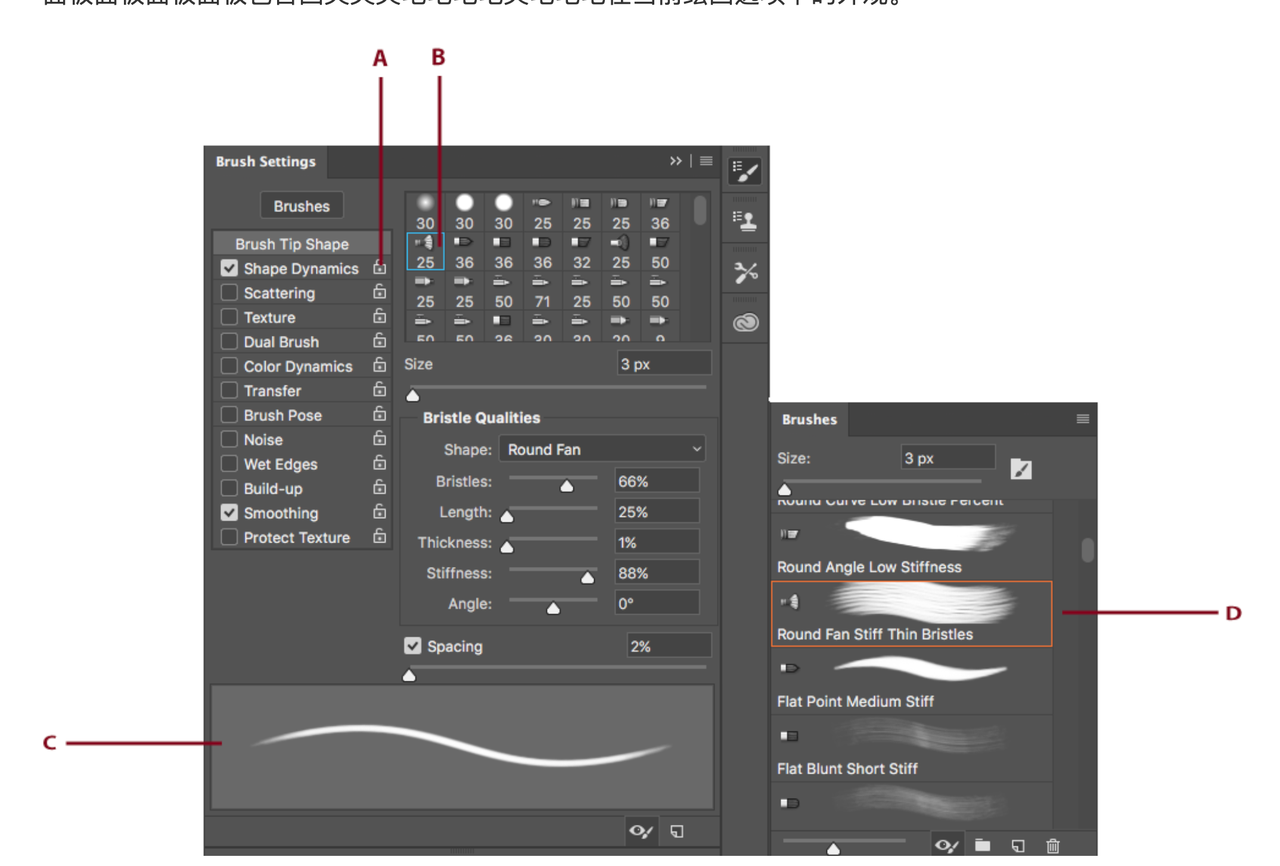Toggle lock icon for Shape Dynamics
Image resolution: width=1280 pixels, height=866 pixels.
379,267
